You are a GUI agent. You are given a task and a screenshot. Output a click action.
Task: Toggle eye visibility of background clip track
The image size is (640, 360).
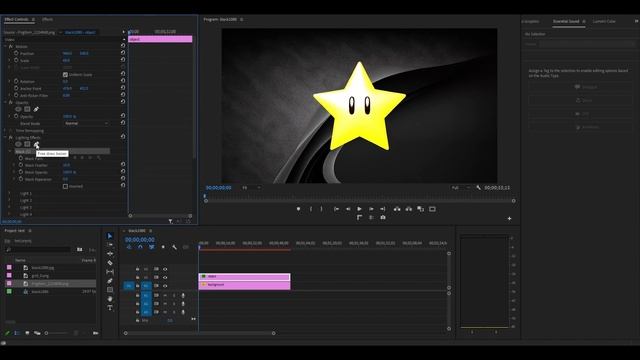pyautogui.click(x=165, y=285)
